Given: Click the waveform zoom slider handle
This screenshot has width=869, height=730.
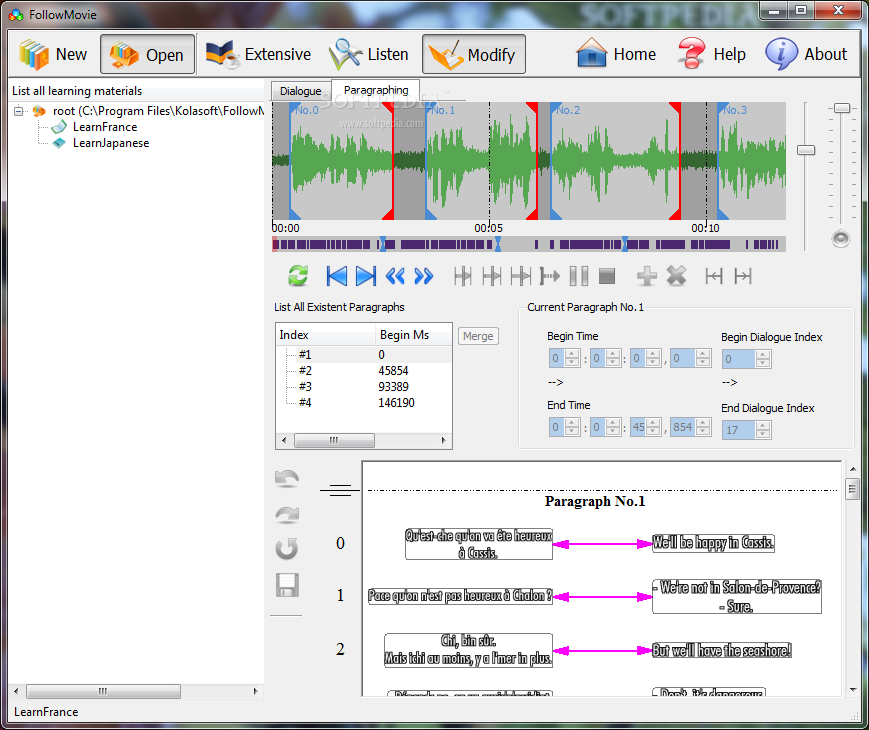Looking at the screenshot, I should pyautogui.click(x=806, y=150).
